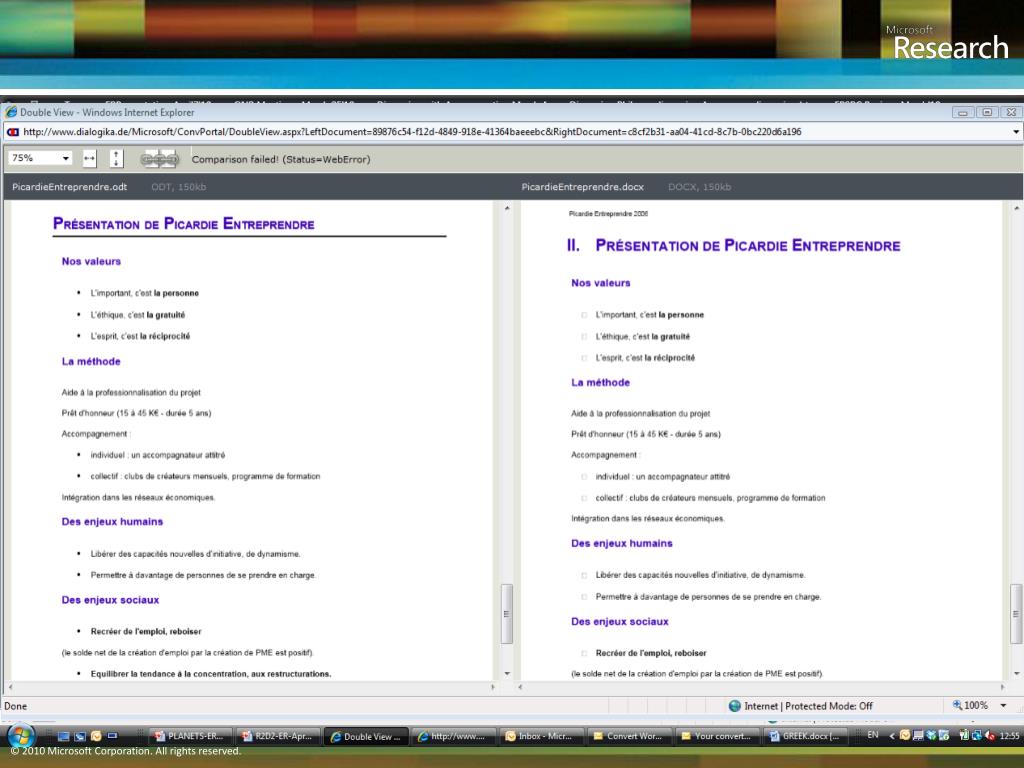The height and width of the screenshot is (768, 1024).
Task: Open the Inbox - Micr... taskbar window
Action: pyautogui.click(x=541, y=736)
